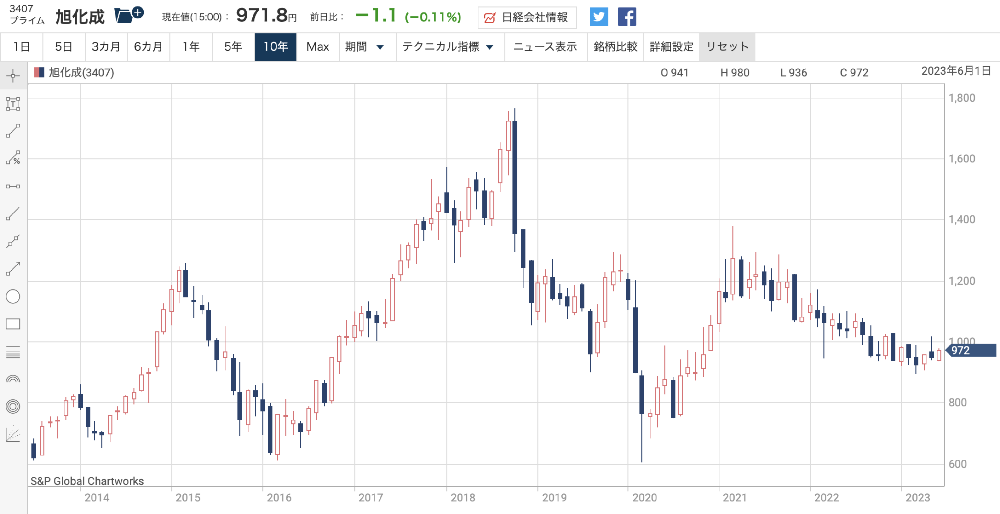Switch chart to 1年 range
This screenshot has height=514, width=1000.
click(191, 47)
